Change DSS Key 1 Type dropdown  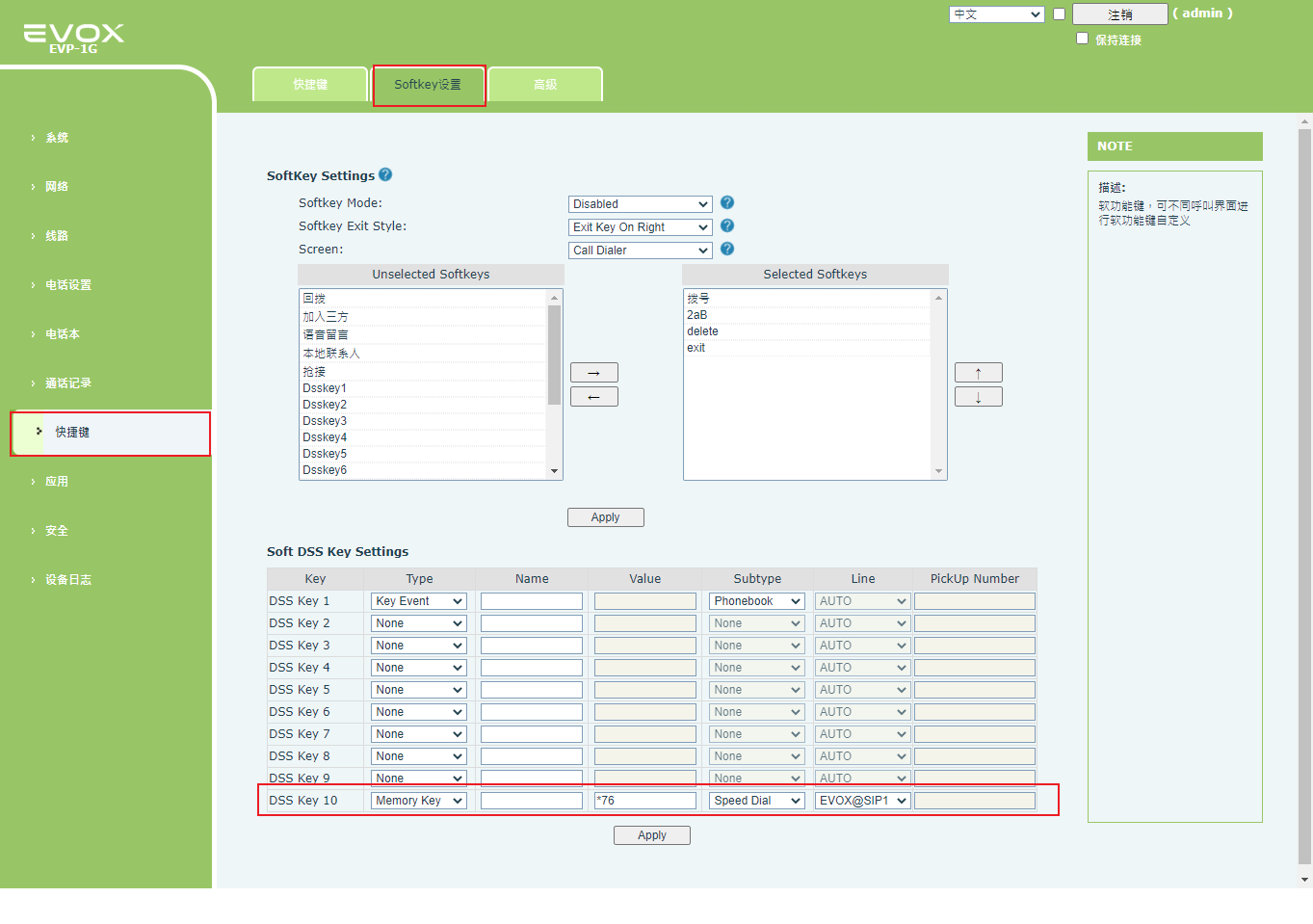click(419, 601)
